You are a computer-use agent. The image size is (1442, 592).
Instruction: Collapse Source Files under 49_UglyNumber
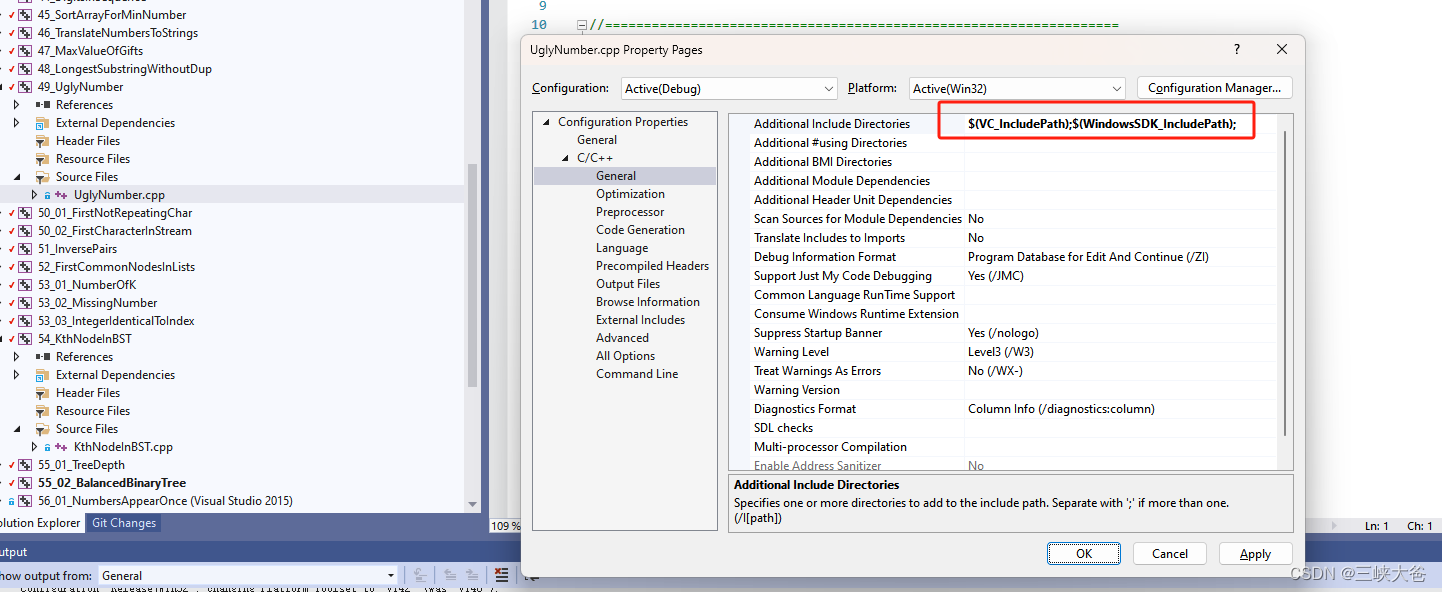pyautogui.click(x=16, y=177)
